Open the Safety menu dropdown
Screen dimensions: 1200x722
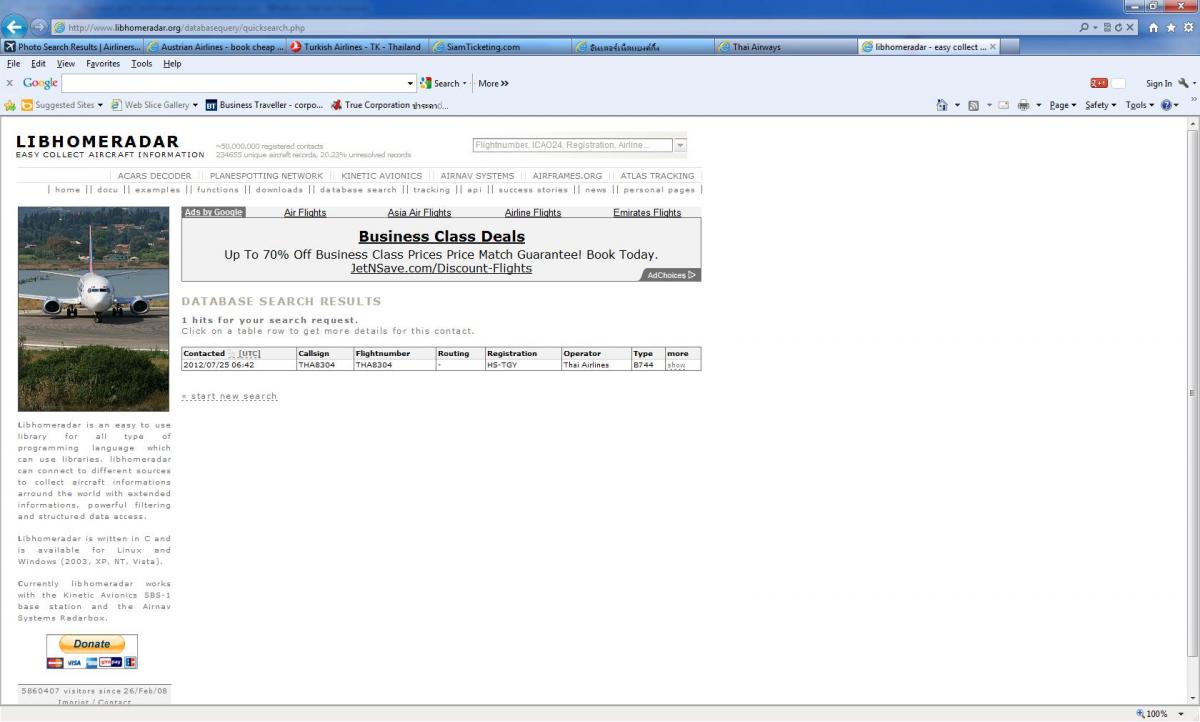point(1100,105)
